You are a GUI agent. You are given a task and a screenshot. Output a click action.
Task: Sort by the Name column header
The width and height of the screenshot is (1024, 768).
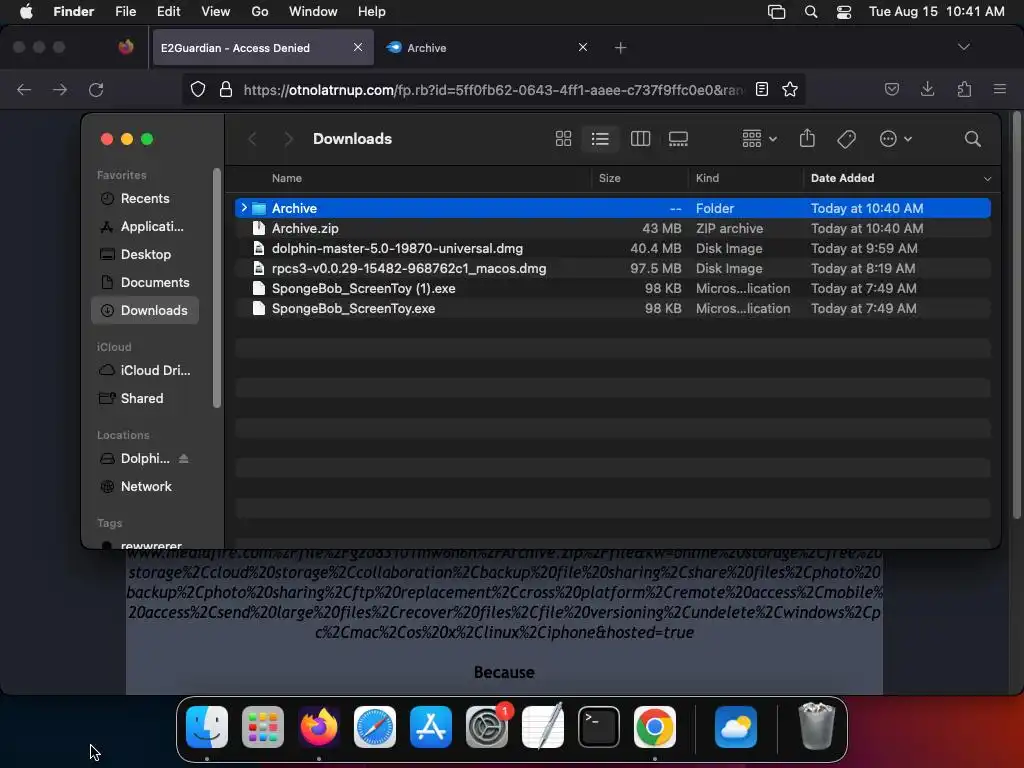click(x=287, y=178)
